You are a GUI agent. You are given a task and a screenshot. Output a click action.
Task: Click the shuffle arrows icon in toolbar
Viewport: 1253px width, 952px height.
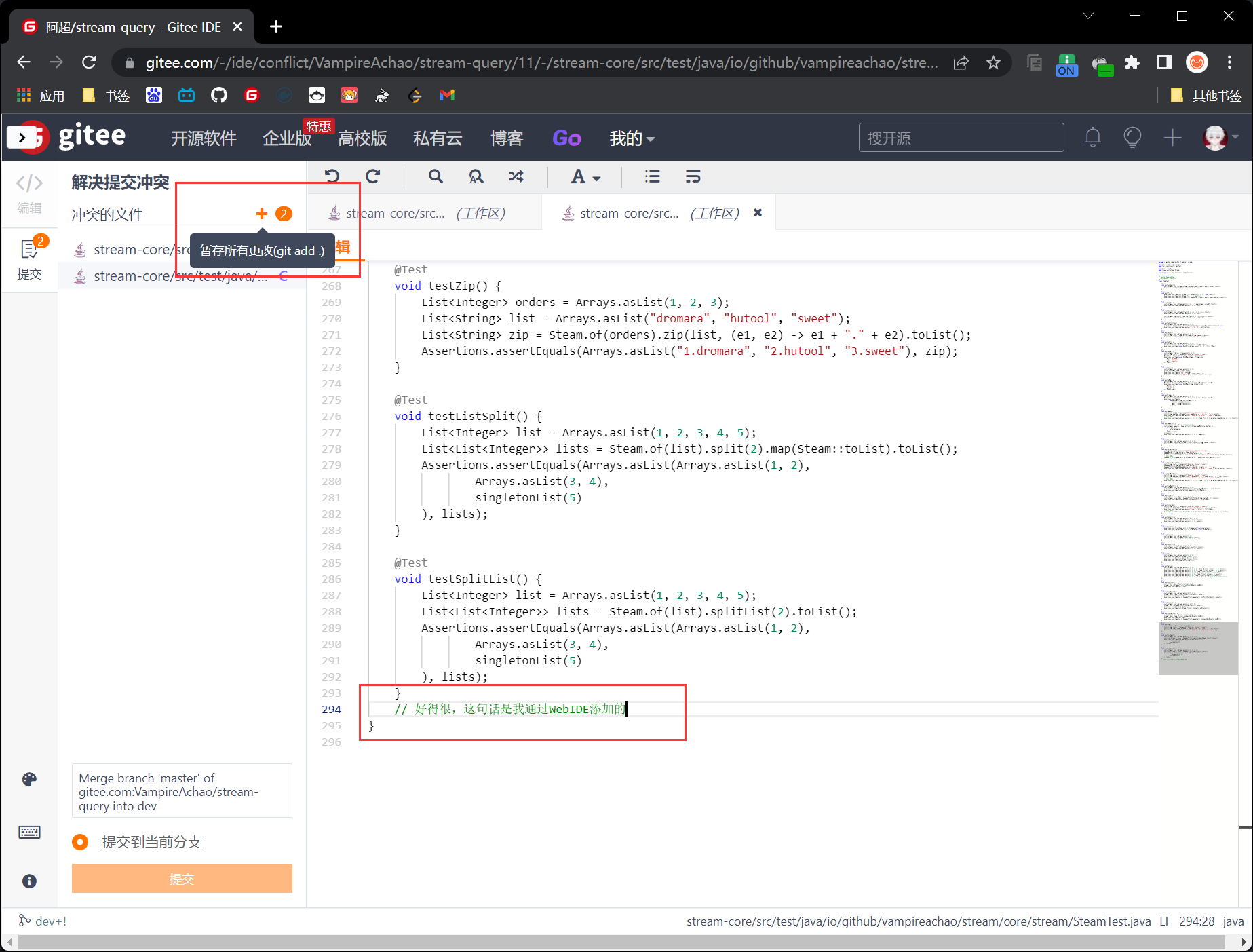[x=516, y=176]
